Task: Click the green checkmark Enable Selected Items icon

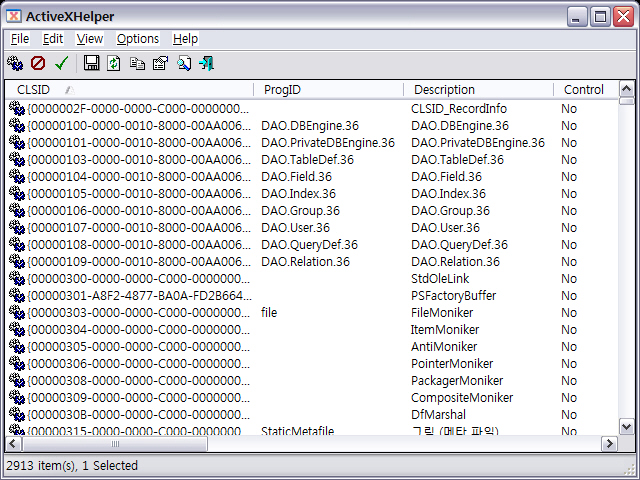Action: coord(62,63)
